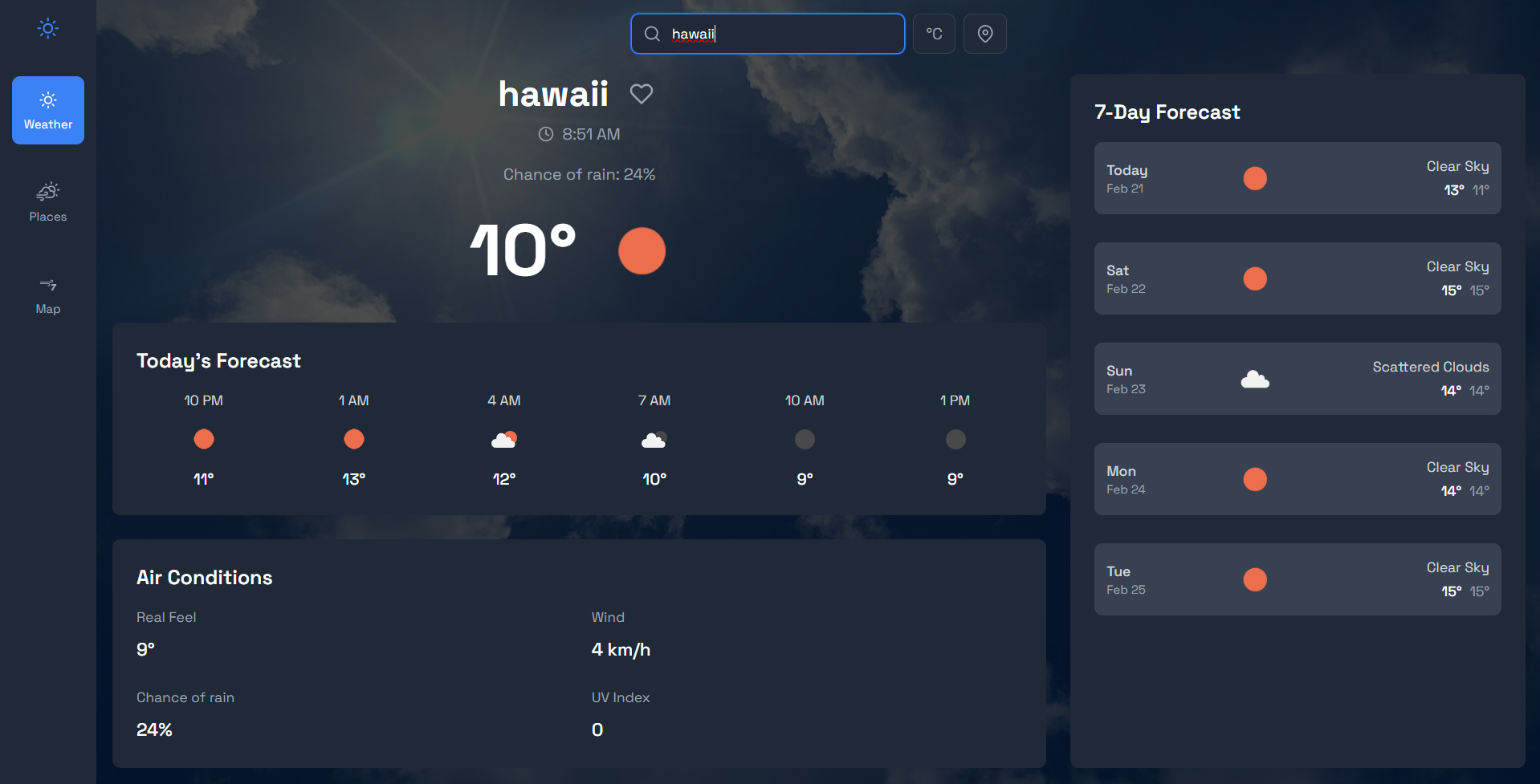Select the Mon Feb 24 forecast card

(x=1298, y=479)
